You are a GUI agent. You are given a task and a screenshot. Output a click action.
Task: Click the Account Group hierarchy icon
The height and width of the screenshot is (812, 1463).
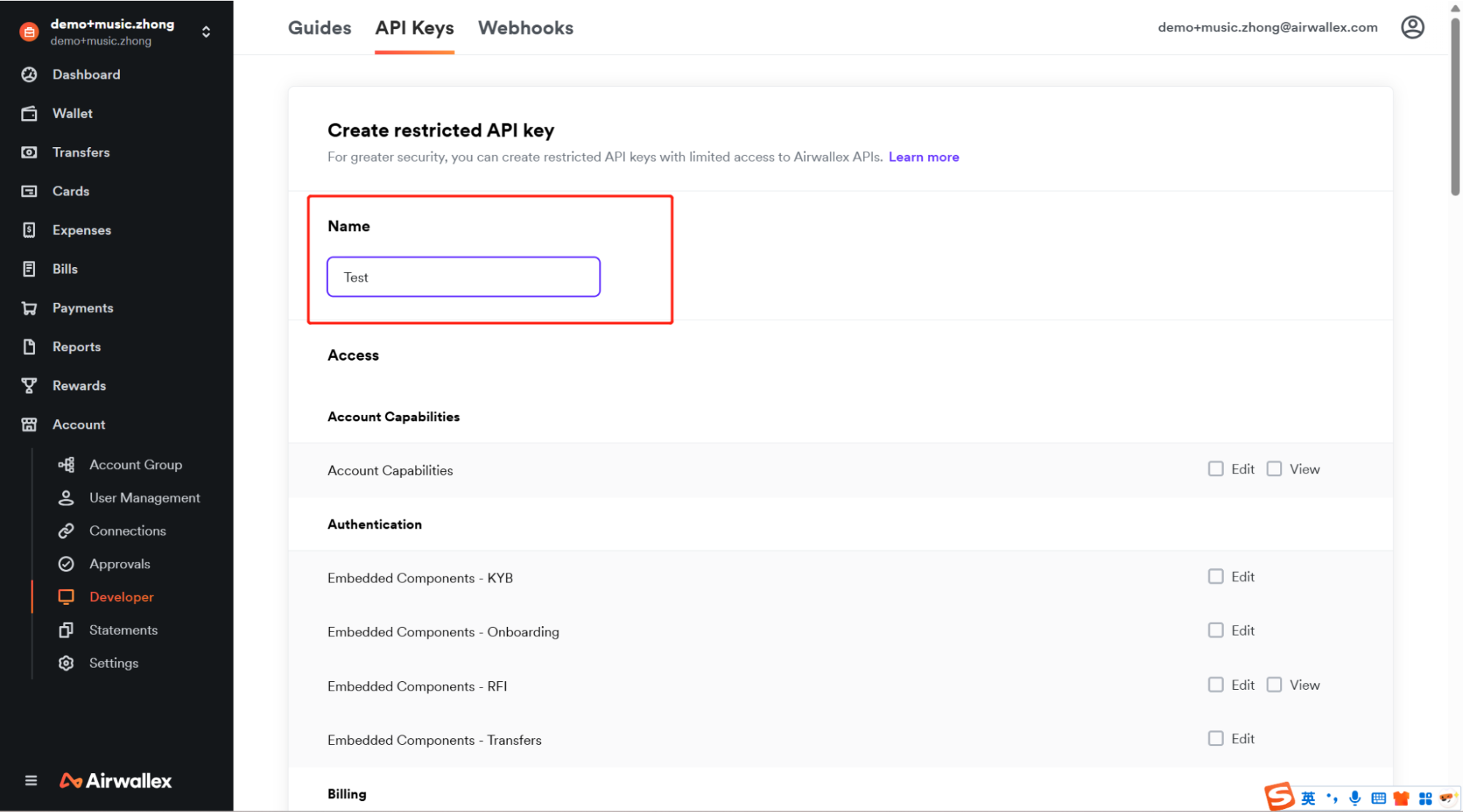pyautogui.click(x=66, y=465)
